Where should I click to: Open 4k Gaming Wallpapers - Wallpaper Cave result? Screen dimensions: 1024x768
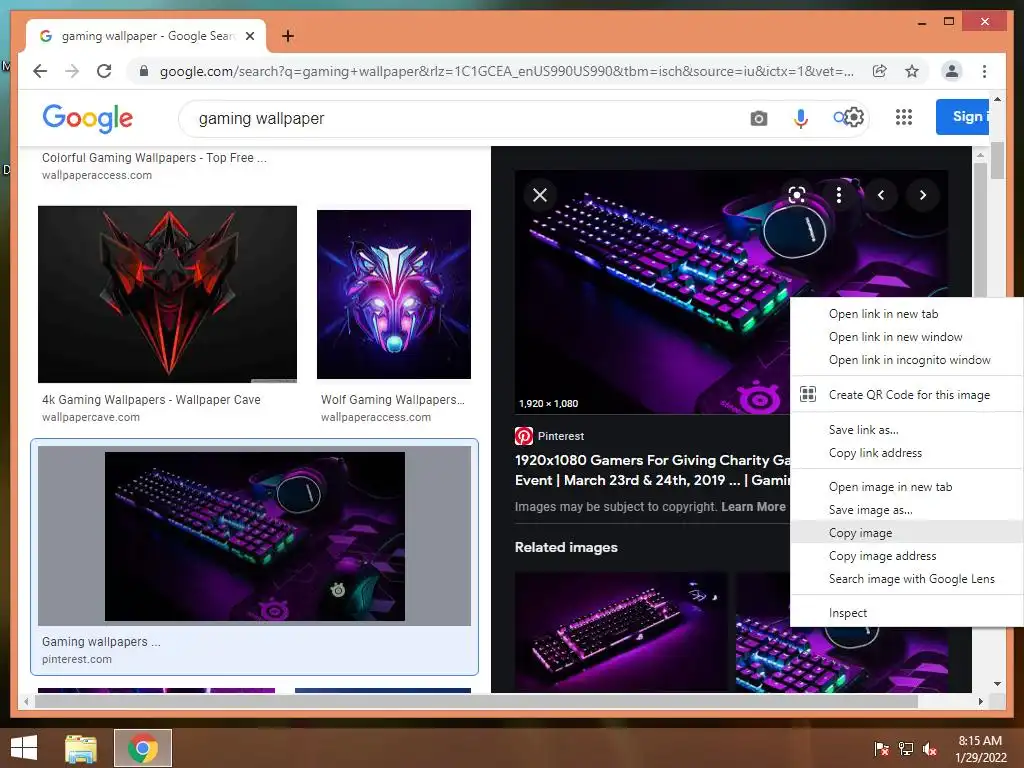[151, 400]
